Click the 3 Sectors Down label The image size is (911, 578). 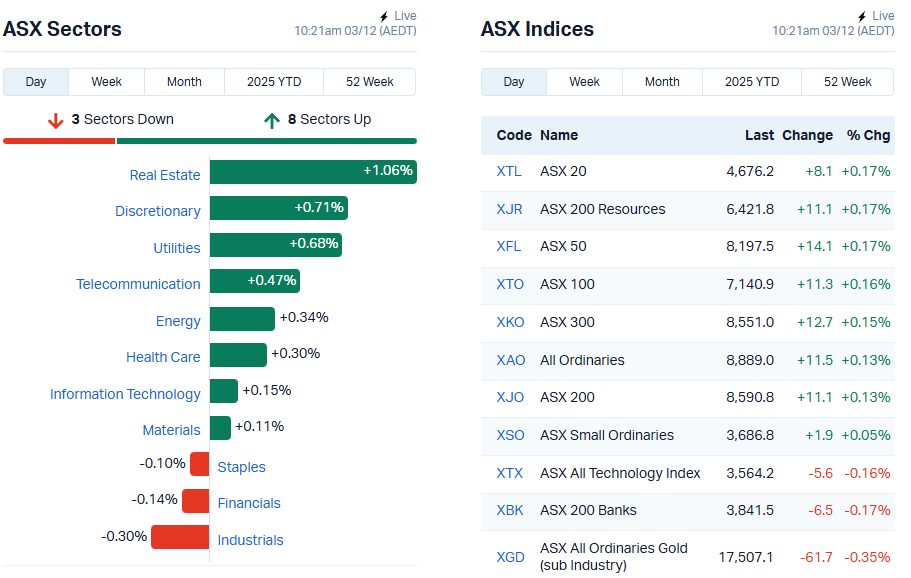(123, 119)
